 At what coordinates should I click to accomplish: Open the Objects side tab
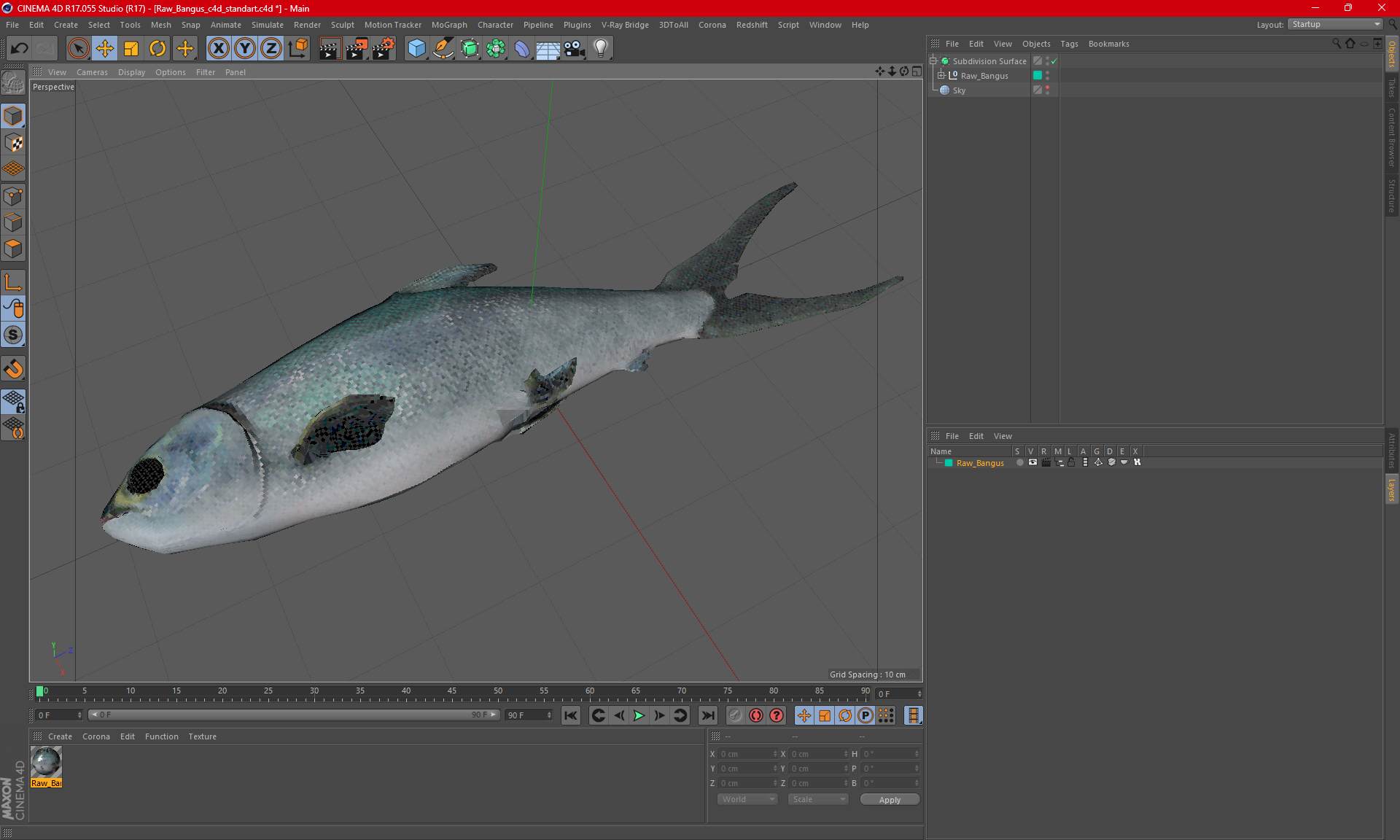pos(1391,55)
